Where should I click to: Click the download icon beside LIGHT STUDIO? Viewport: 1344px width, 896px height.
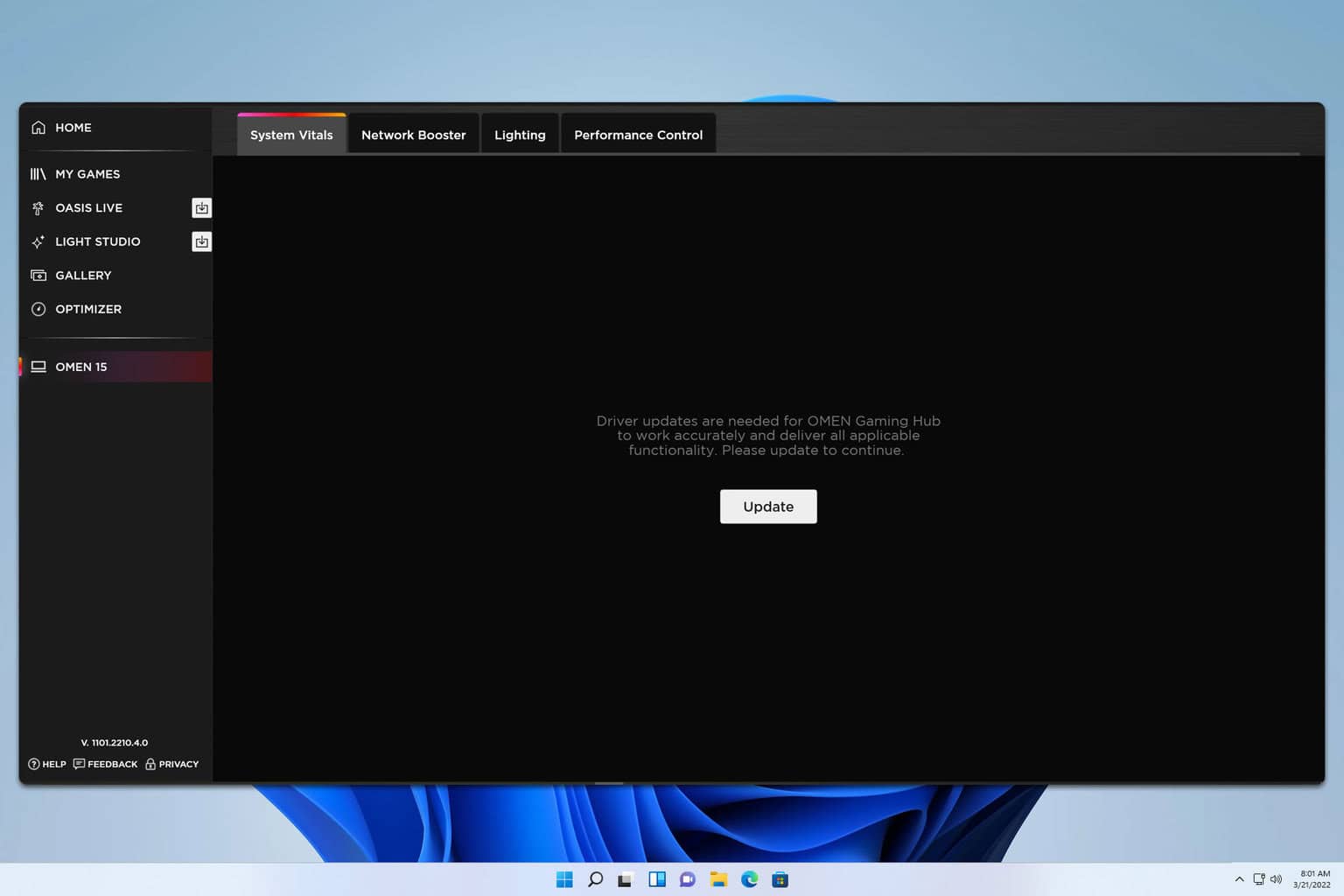pyautogui.click(x=201, y=241)
